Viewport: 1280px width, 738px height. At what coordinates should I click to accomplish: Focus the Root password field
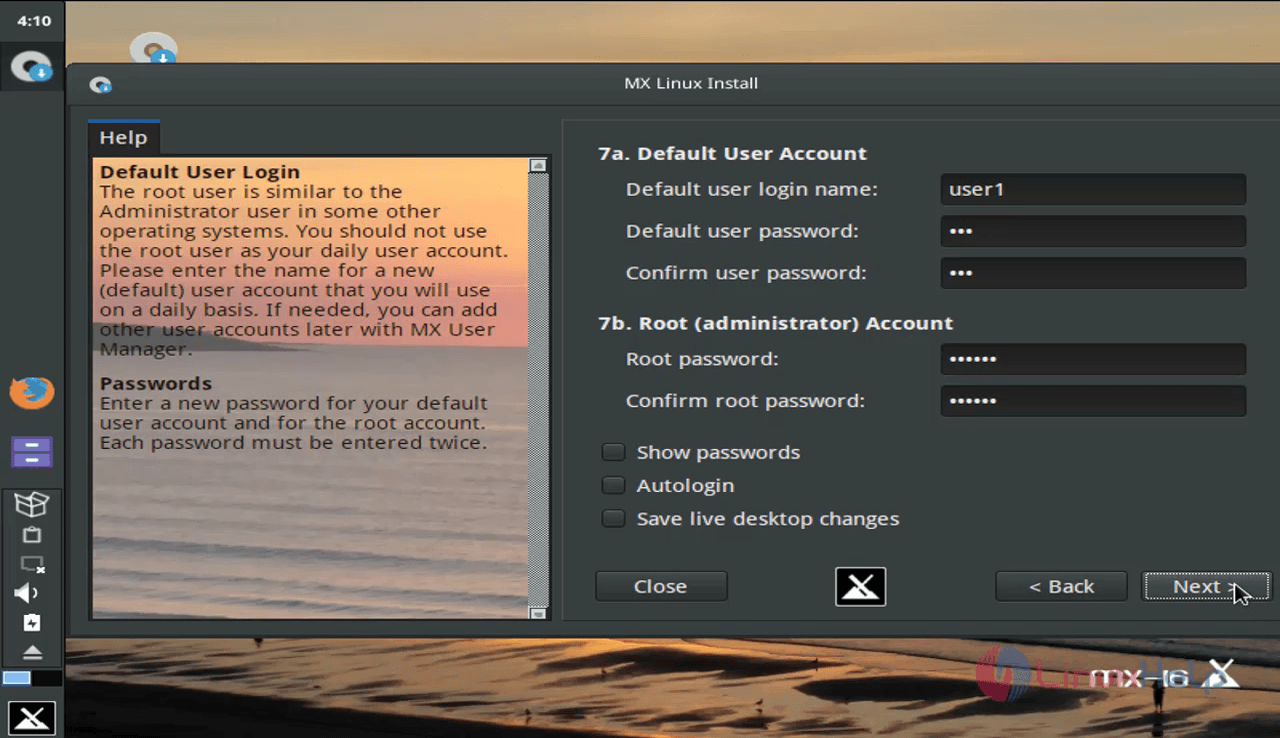[1093, 359]
